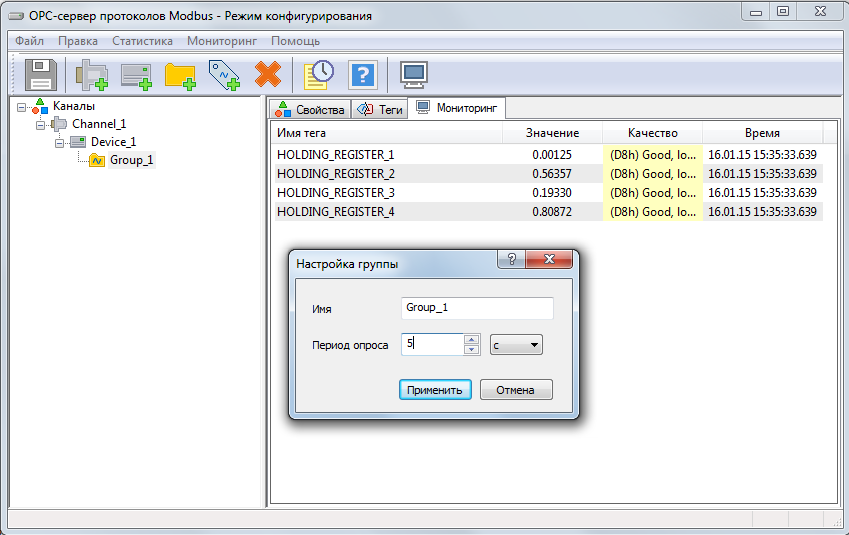Viewport: 849px width, 535px height.
Task: Click the Каналы tree root icon
Action: pyautogui.click(x=40, y=106)
